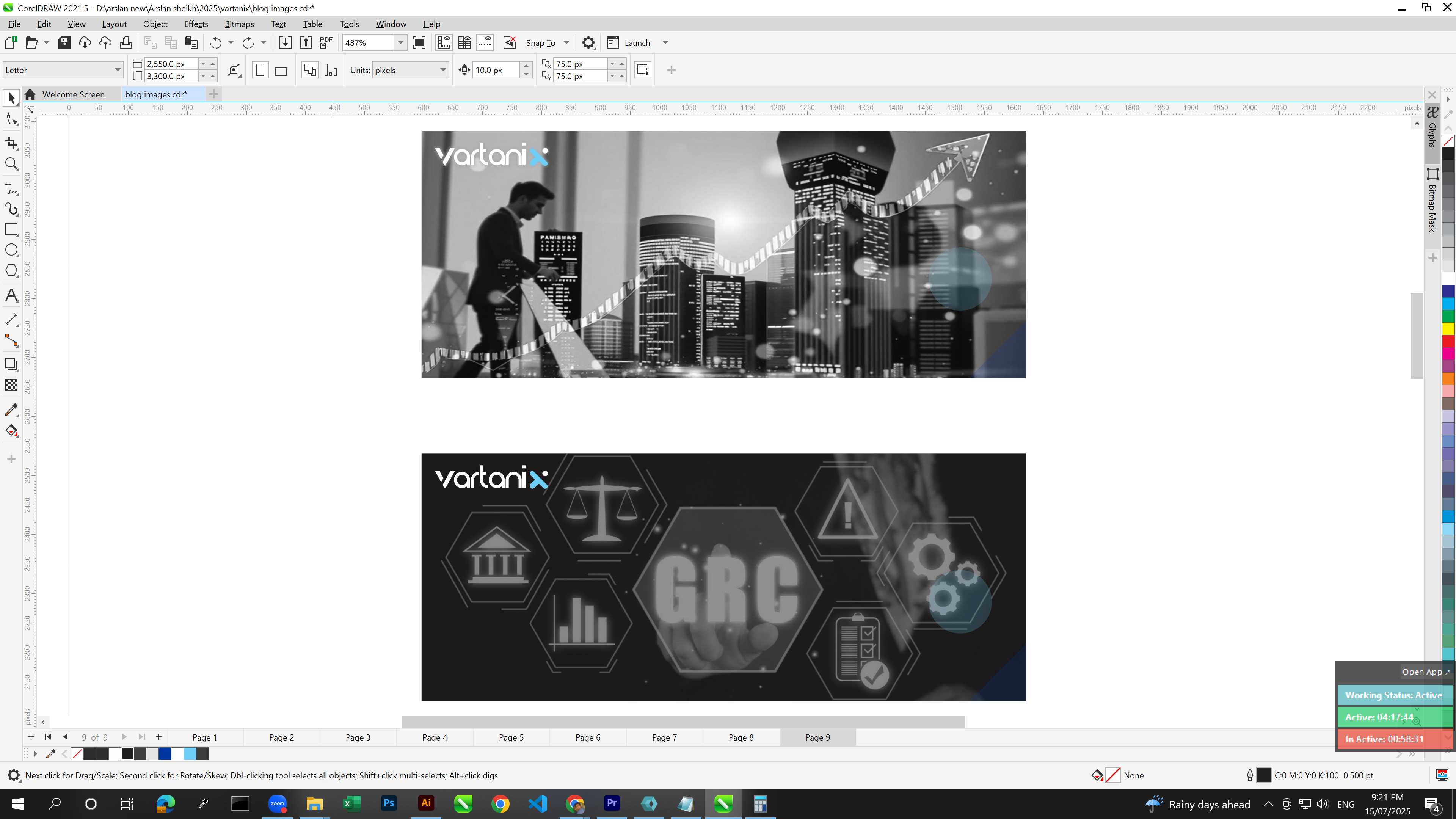This screenshot has height=819, width=1456.
Task: Toggle show rulers
Action: click(x=444, y=42)
